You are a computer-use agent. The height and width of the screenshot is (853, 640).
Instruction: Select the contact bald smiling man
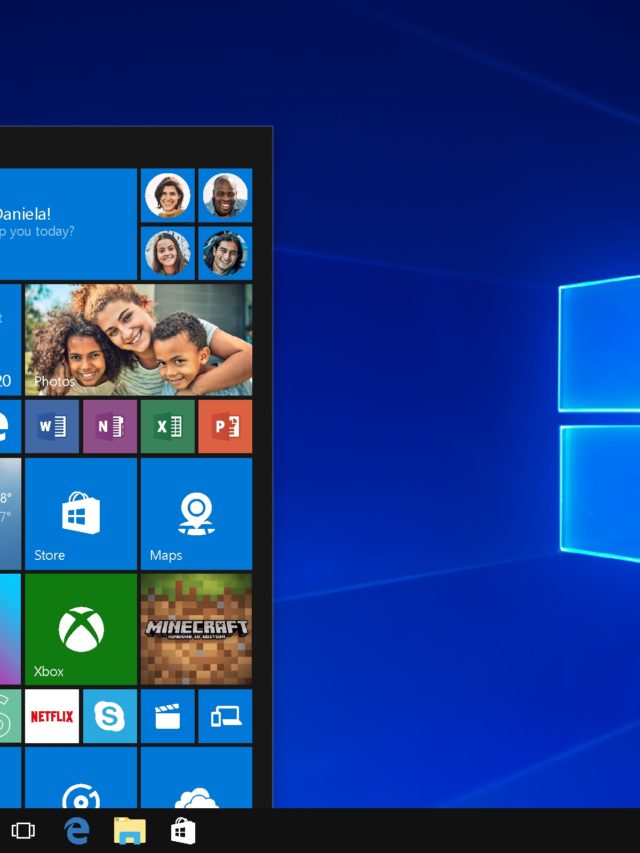coord(225,195)
